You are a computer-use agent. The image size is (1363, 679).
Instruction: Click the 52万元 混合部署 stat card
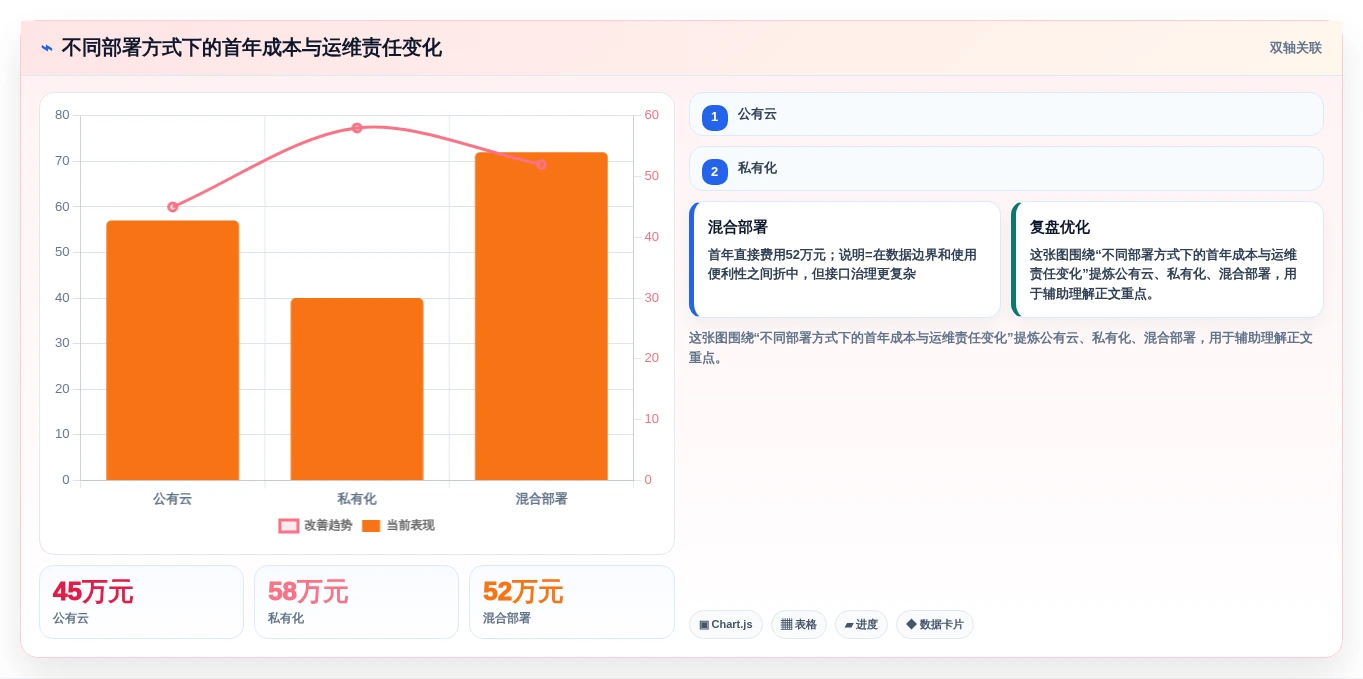[x=572, y=602]
